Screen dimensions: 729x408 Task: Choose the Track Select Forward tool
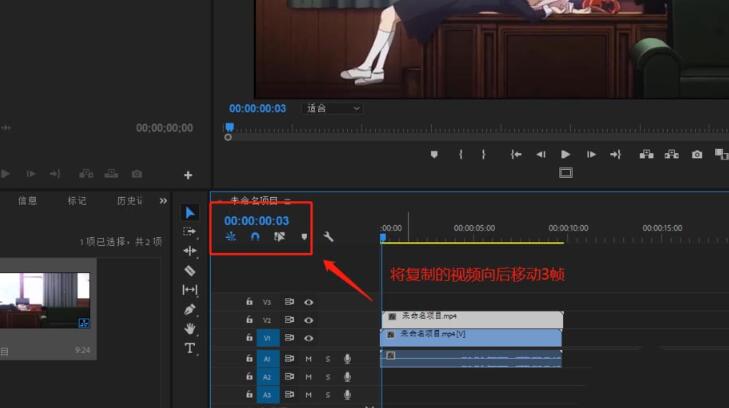click(x=190, y=231)
